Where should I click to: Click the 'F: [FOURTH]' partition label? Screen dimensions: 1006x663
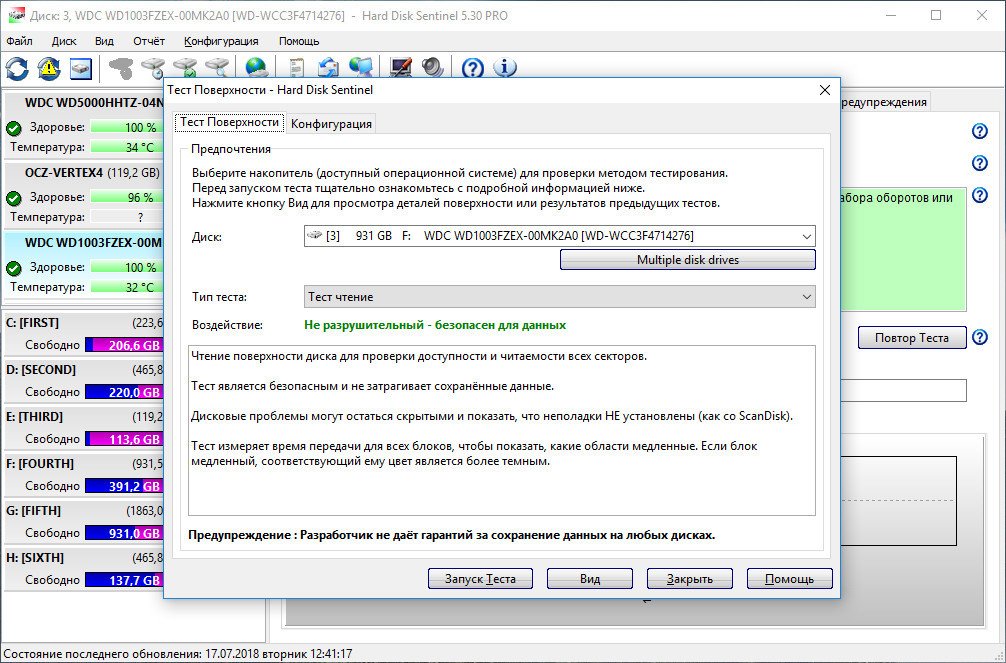40,464
